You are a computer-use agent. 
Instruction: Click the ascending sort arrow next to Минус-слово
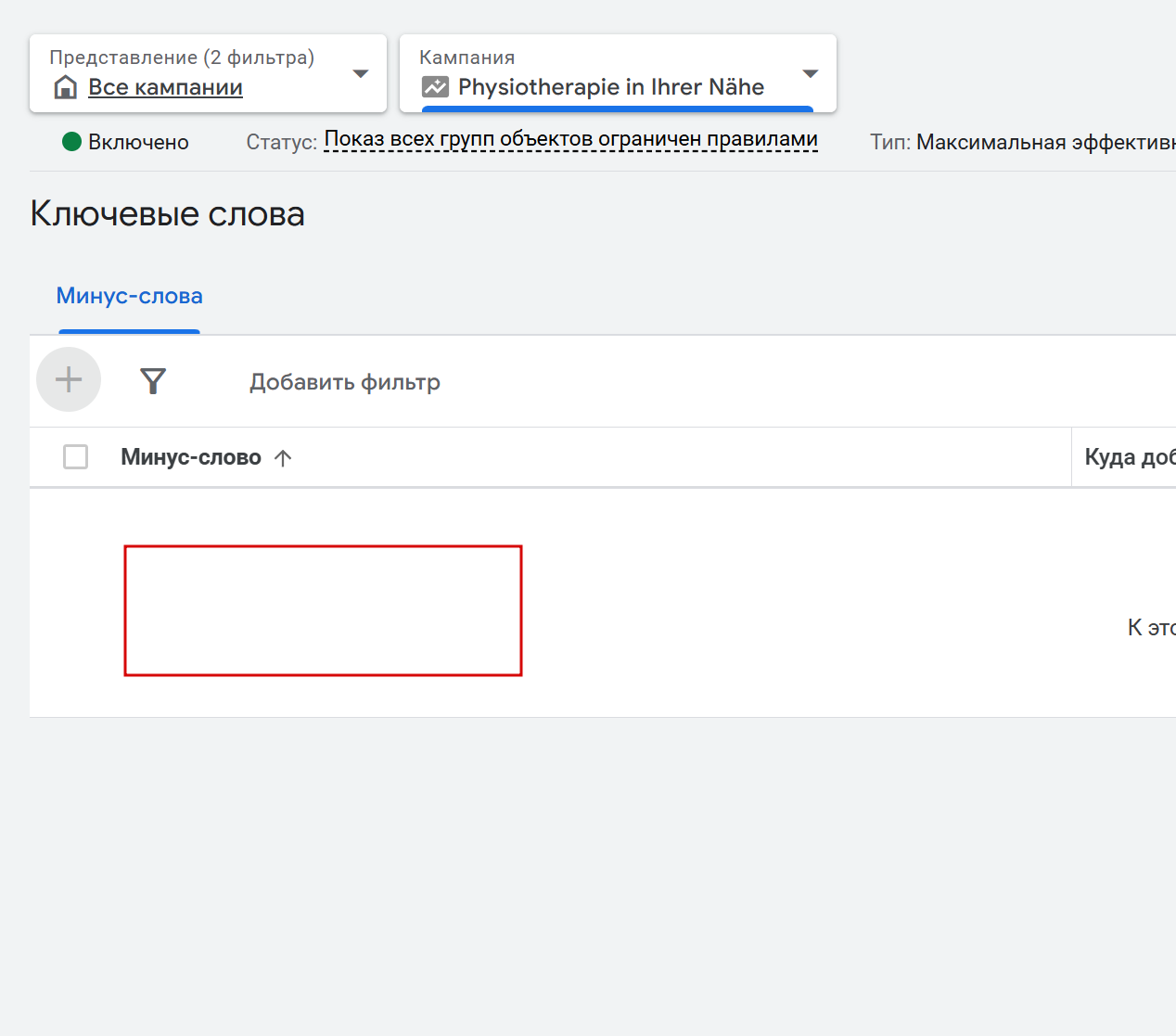click(x=283, y=457)
